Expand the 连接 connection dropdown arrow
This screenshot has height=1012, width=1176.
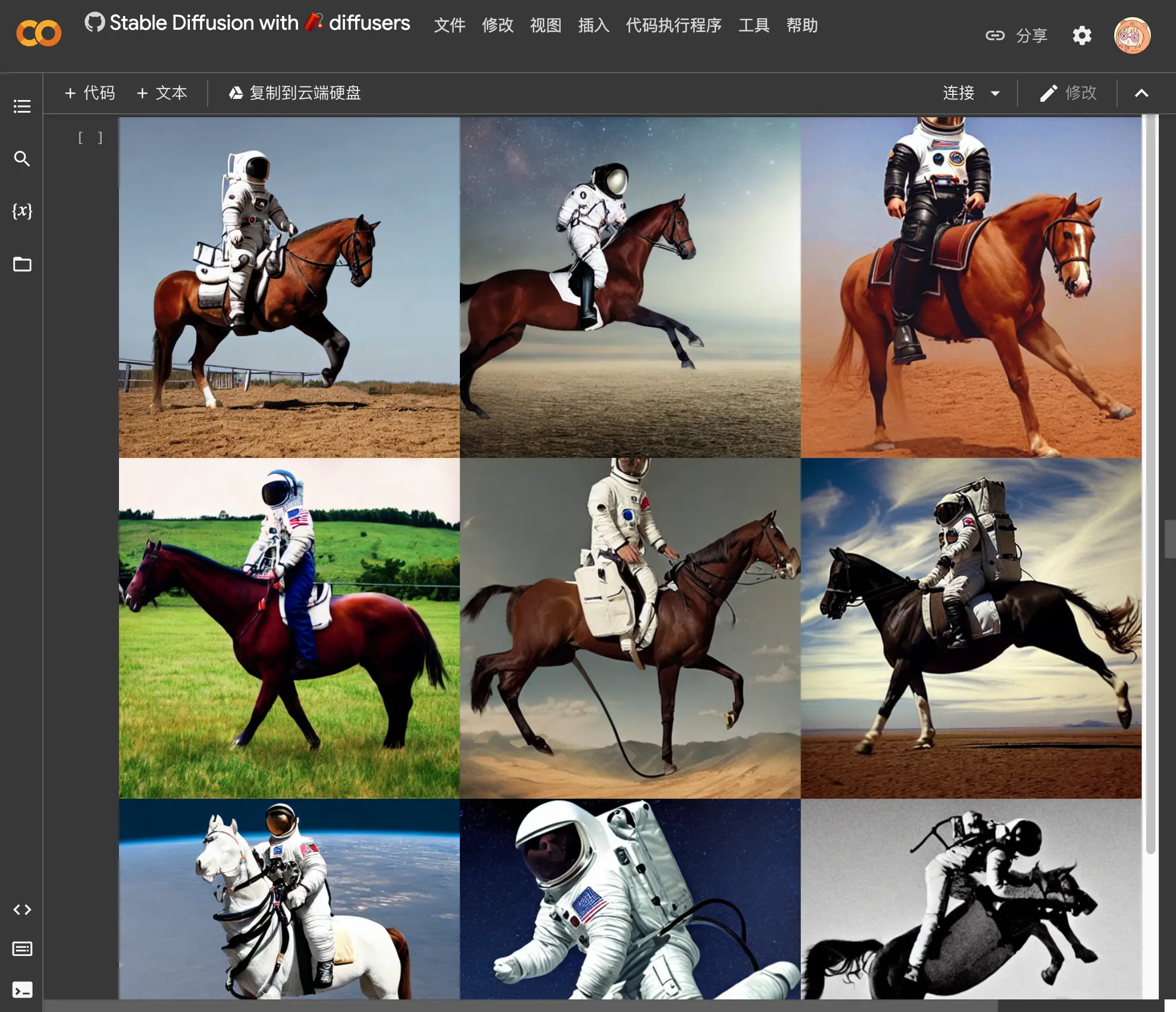pyautogui.click(x=995, y=93)
